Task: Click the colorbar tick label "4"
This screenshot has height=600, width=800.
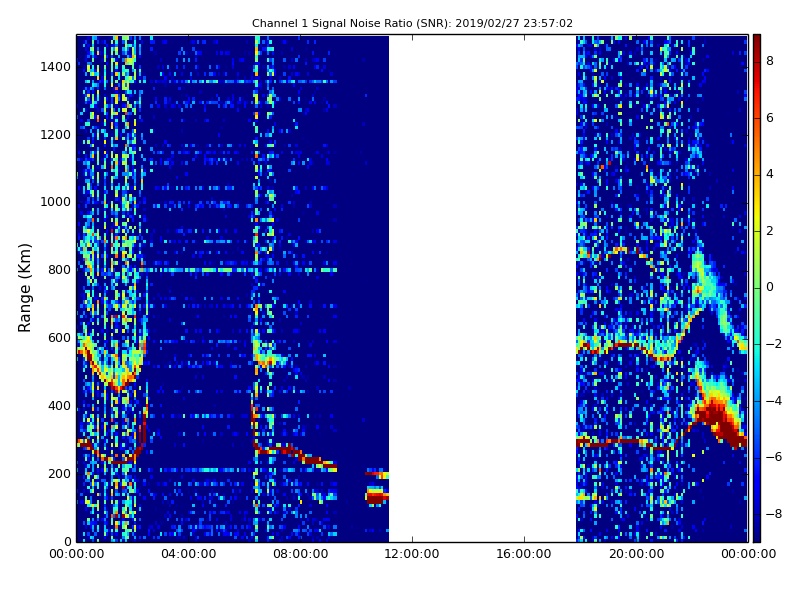Action: [770, 174]
